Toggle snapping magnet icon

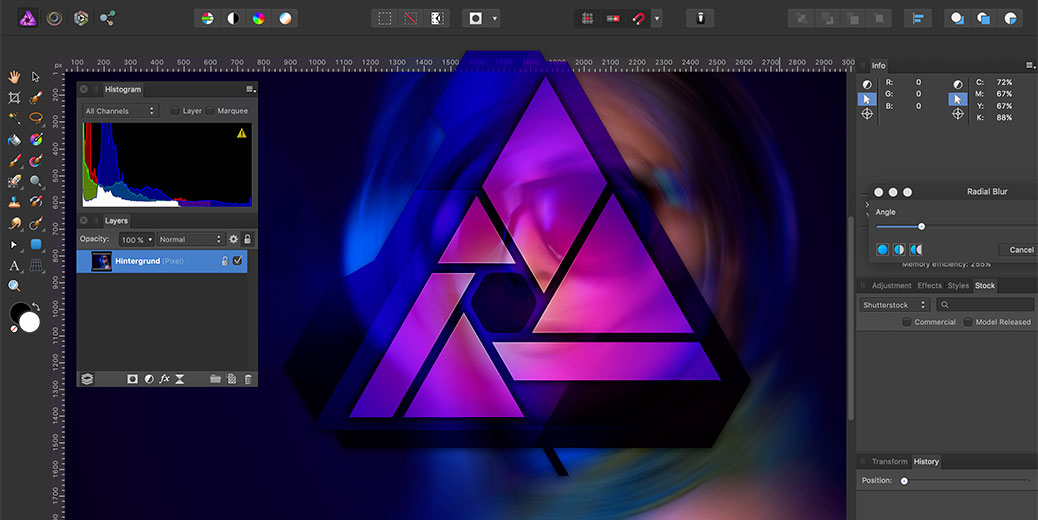(639, 18)
